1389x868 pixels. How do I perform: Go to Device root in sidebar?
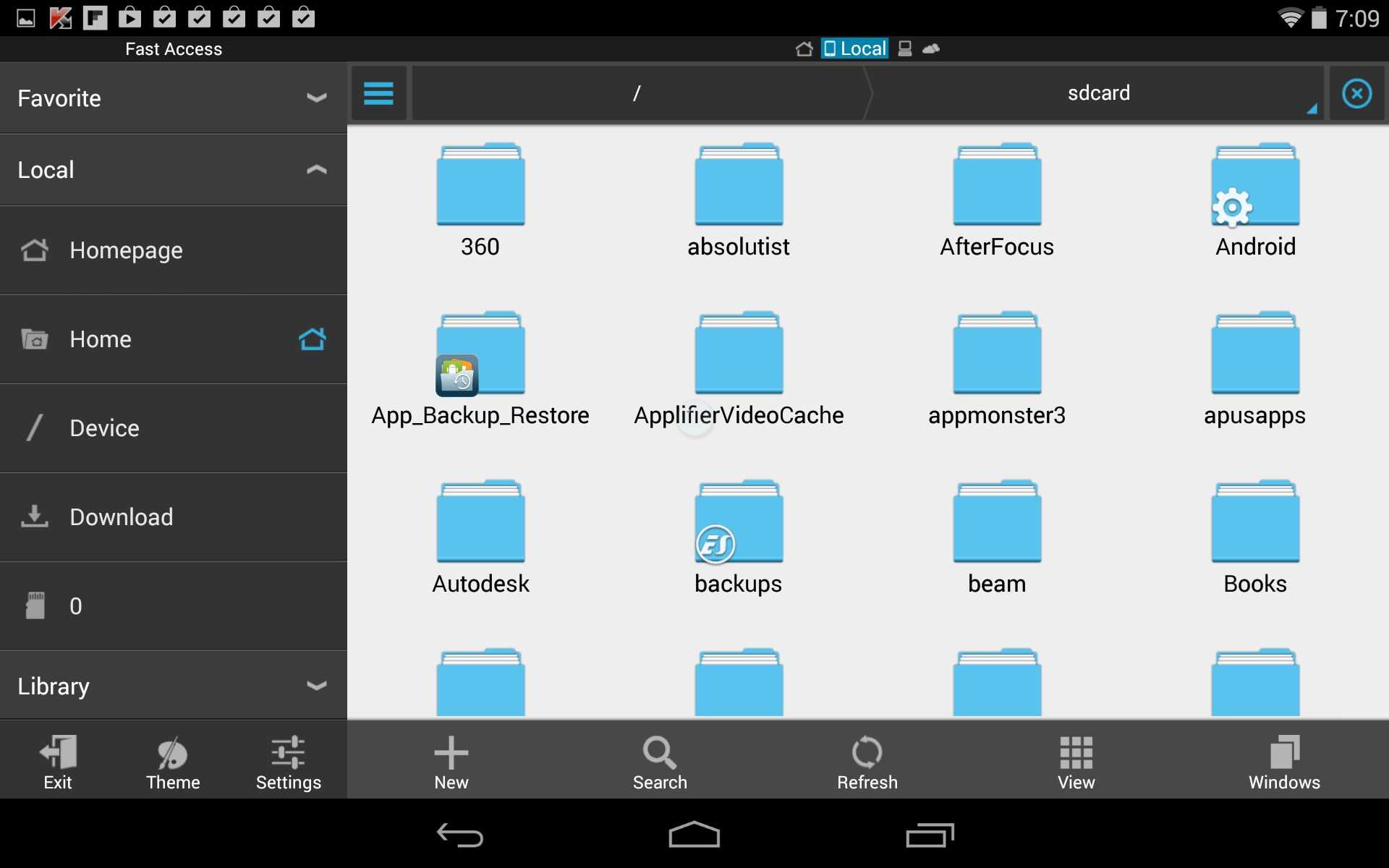104,428
